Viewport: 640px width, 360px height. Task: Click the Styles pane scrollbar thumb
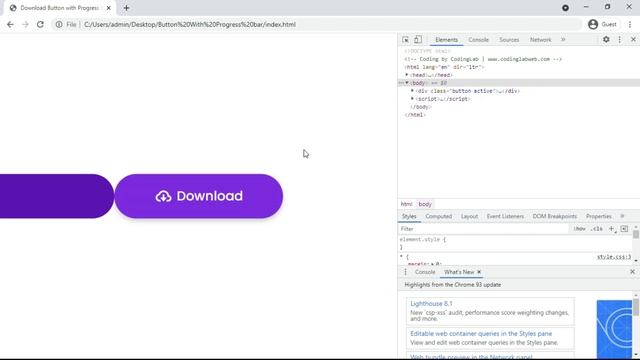coord(636,234)
